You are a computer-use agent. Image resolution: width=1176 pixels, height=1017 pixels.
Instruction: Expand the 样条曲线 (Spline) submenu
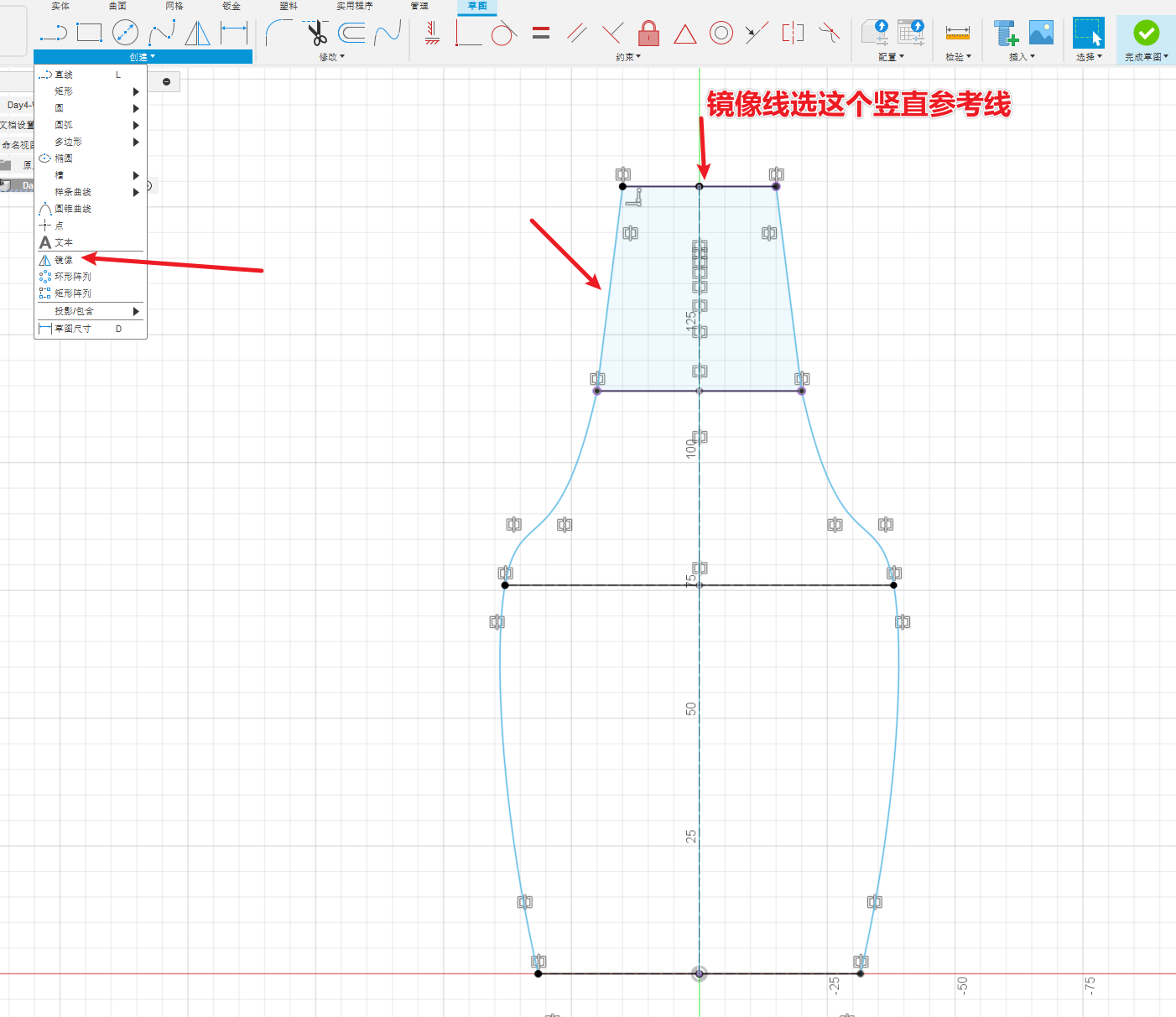pos(136,192)
